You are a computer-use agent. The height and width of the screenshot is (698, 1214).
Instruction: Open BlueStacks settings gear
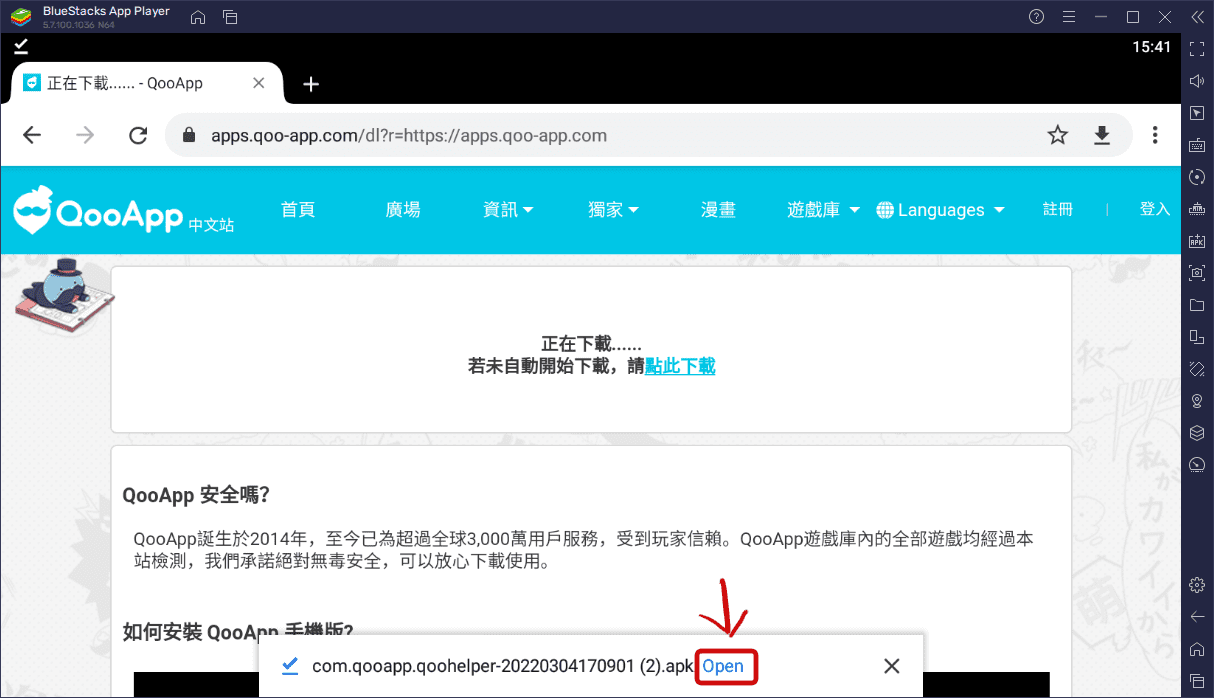1196,584
